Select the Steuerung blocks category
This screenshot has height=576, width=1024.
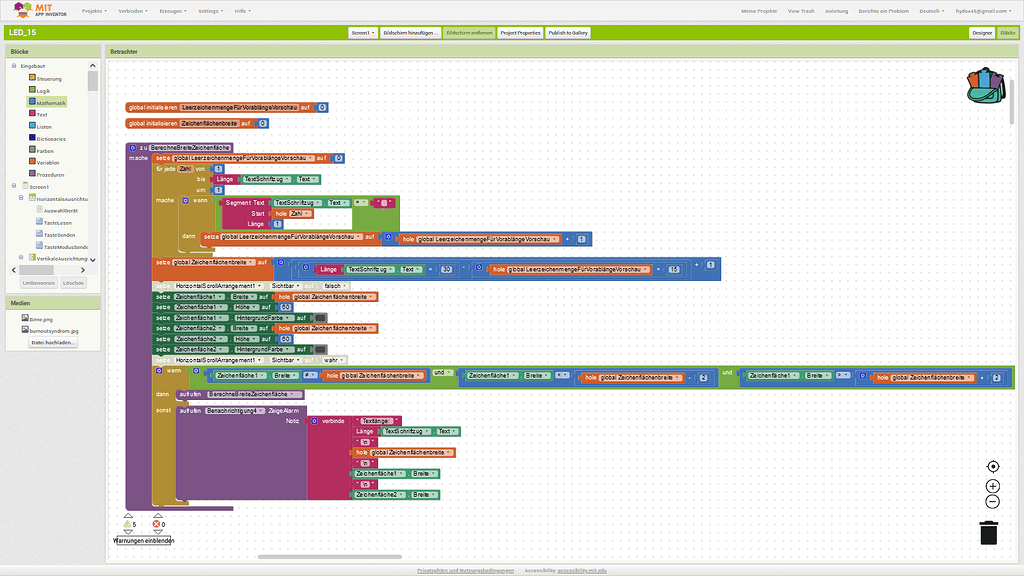click(48, 78)
